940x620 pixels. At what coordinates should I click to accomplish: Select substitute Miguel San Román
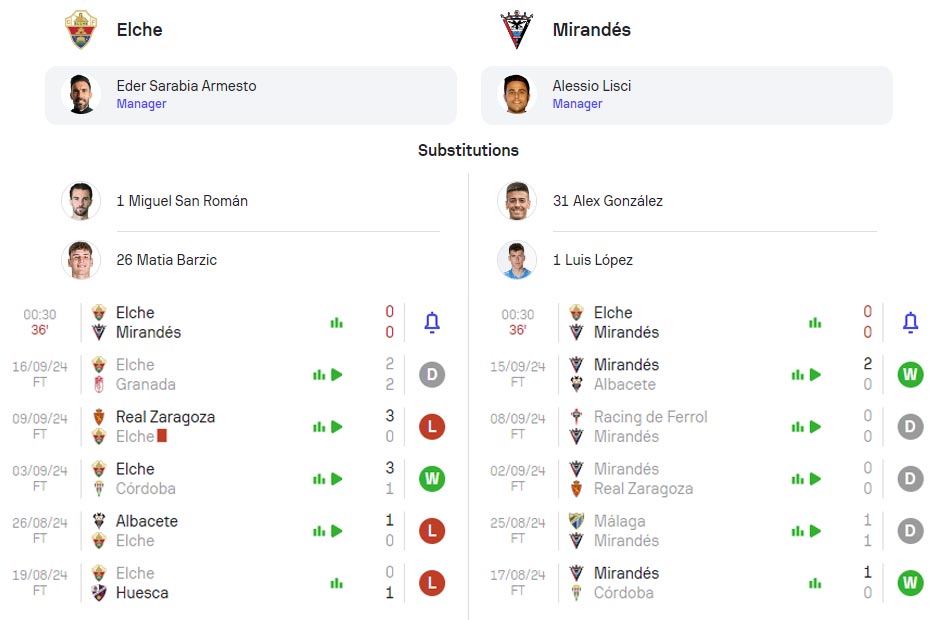pos(182,201)
